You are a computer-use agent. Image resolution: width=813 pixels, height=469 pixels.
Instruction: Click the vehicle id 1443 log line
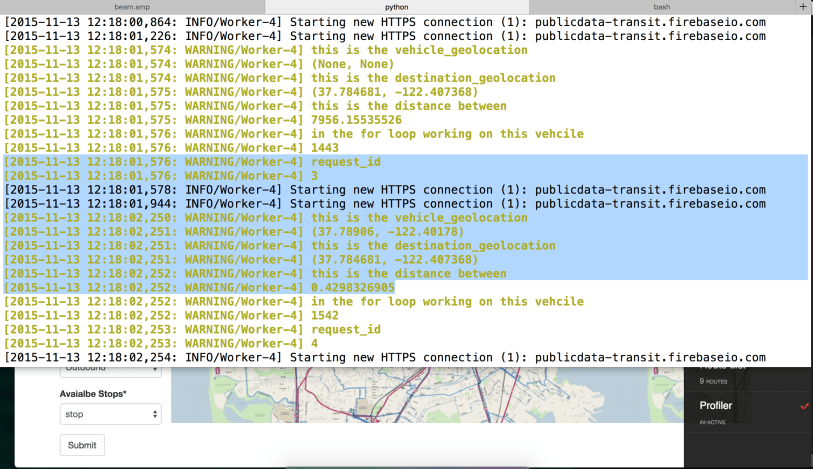pyautogui.click(x=172, y=148)
